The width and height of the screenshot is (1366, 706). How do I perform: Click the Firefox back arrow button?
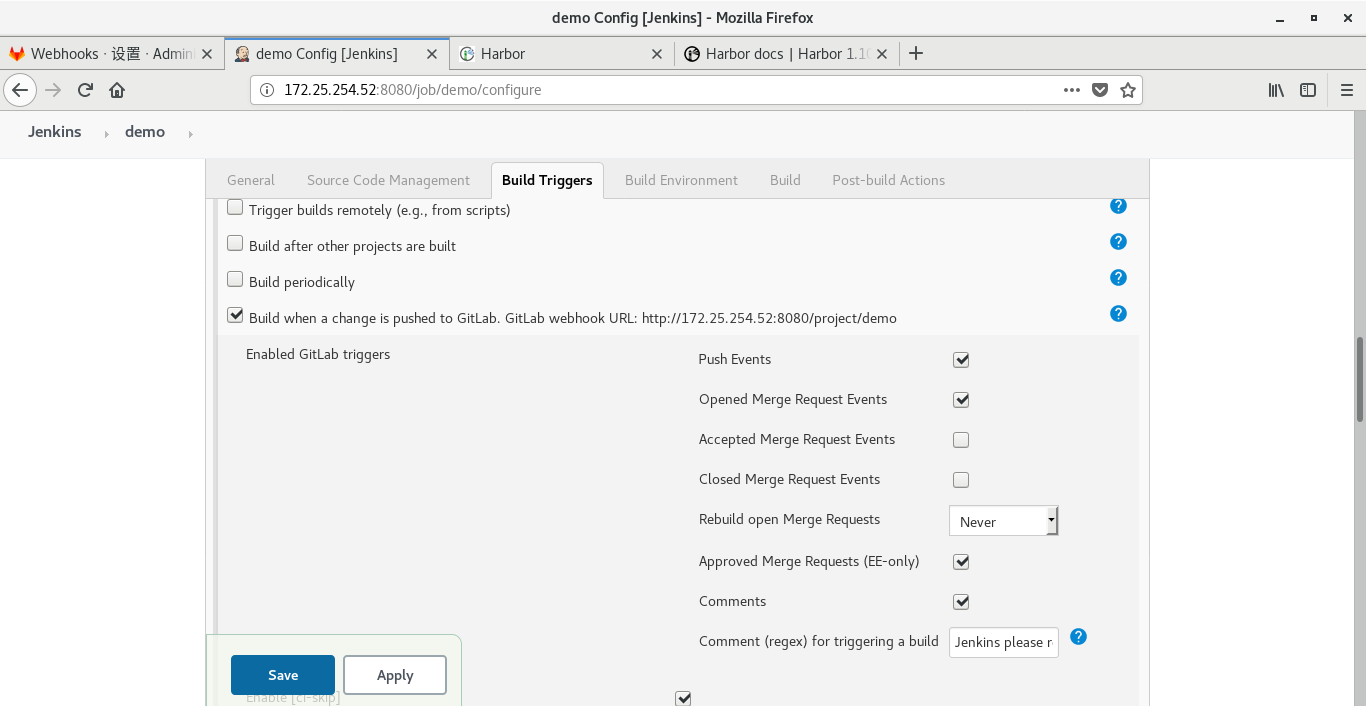coord(20,90)
